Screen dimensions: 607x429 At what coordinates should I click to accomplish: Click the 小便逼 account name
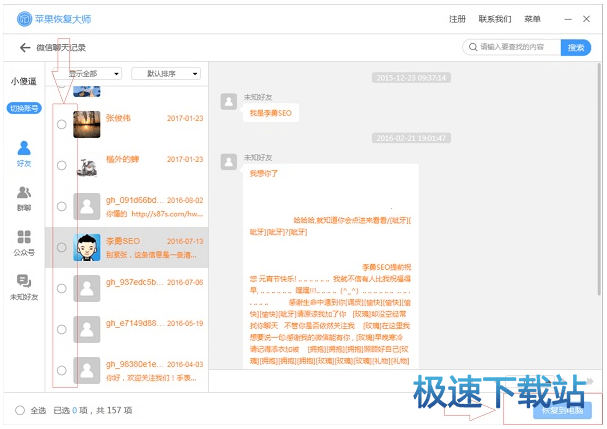tap(24, 81)
